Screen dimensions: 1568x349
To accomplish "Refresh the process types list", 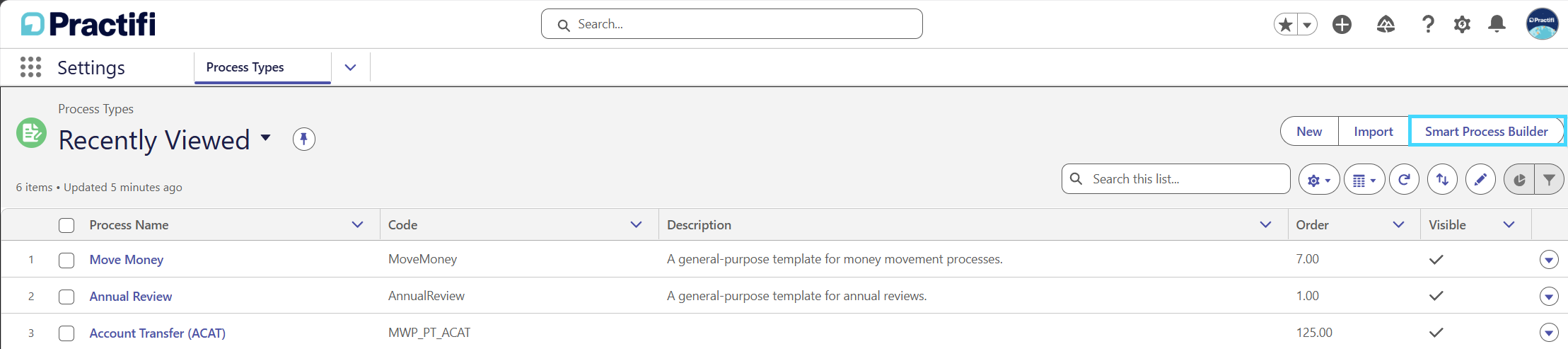I will 1404,179.
